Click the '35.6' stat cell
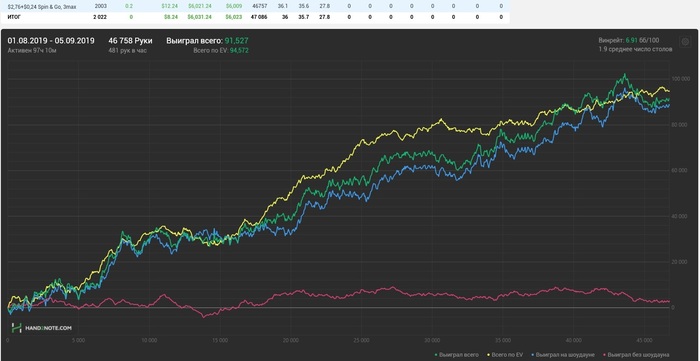This screenshot has width=700, height=361. click(x=304, y=6)
